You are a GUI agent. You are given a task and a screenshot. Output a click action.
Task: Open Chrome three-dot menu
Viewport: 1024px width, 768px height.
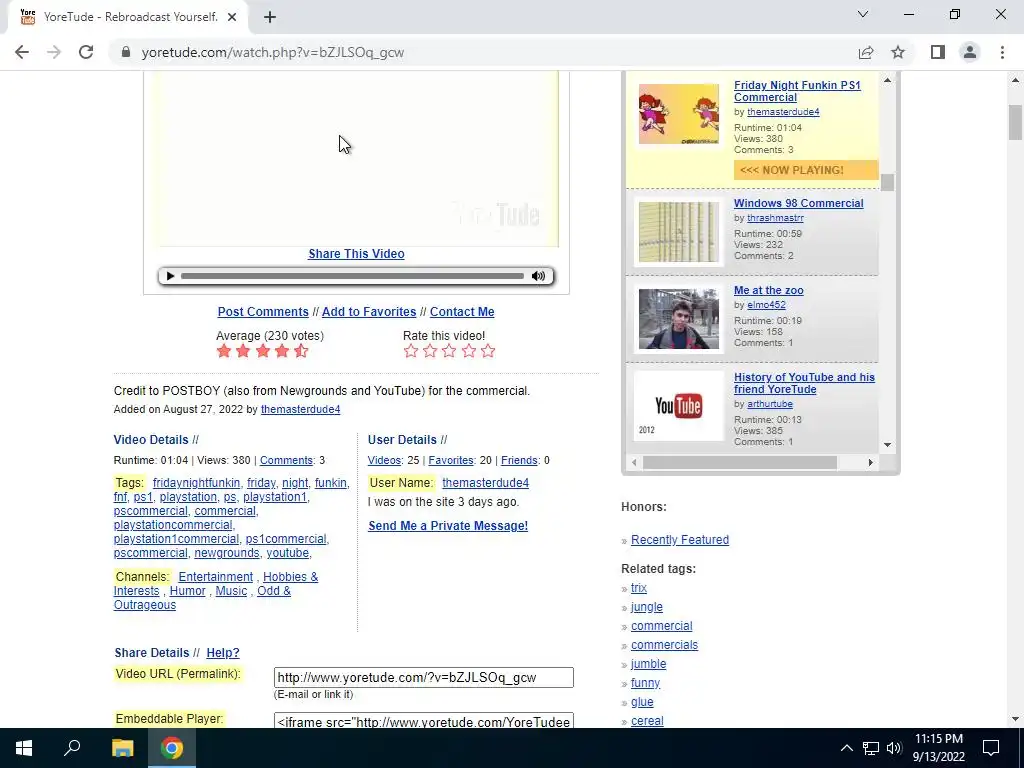point(1002,52)
